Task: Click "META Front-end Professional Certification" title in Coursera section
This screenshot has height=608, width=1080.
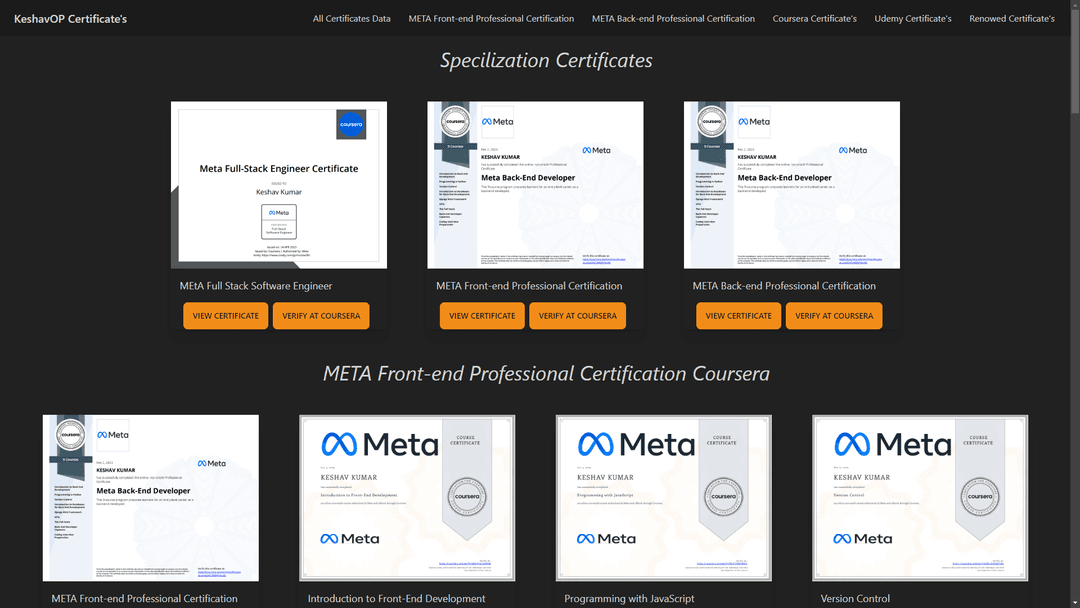Action: click(144, 598)
